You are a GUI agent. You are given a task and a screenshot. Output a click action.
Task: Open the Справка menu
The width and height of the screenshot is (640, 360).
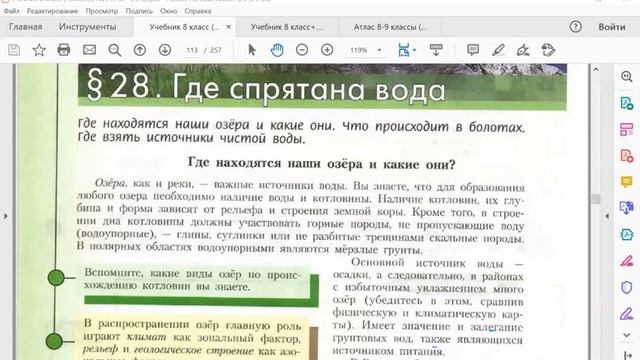198,11
